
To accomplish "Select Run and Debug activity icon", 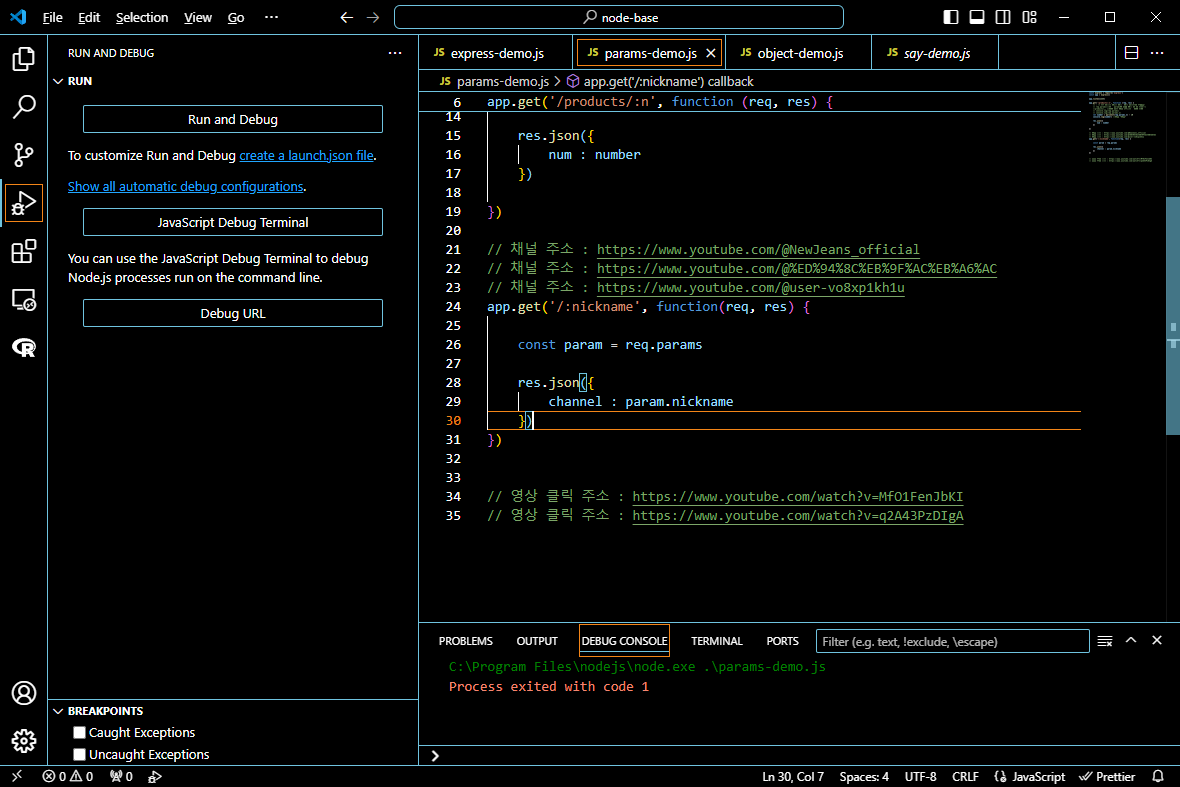I will 23,203.
